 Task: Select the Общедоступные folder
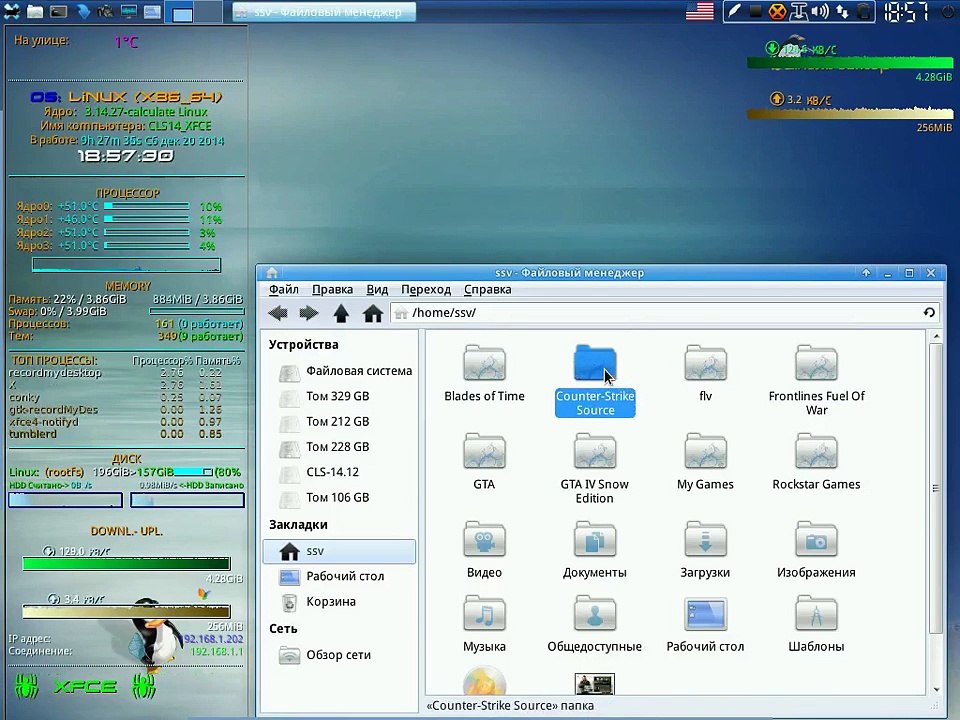594,624
